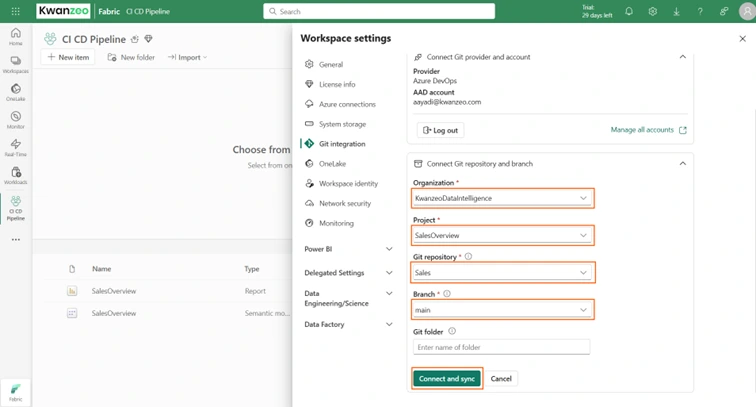Viewport: 756px width, 407px height.
Task: Open the Branch dropdown showing main
Action: pyautogui.click(x=502, y=310)
